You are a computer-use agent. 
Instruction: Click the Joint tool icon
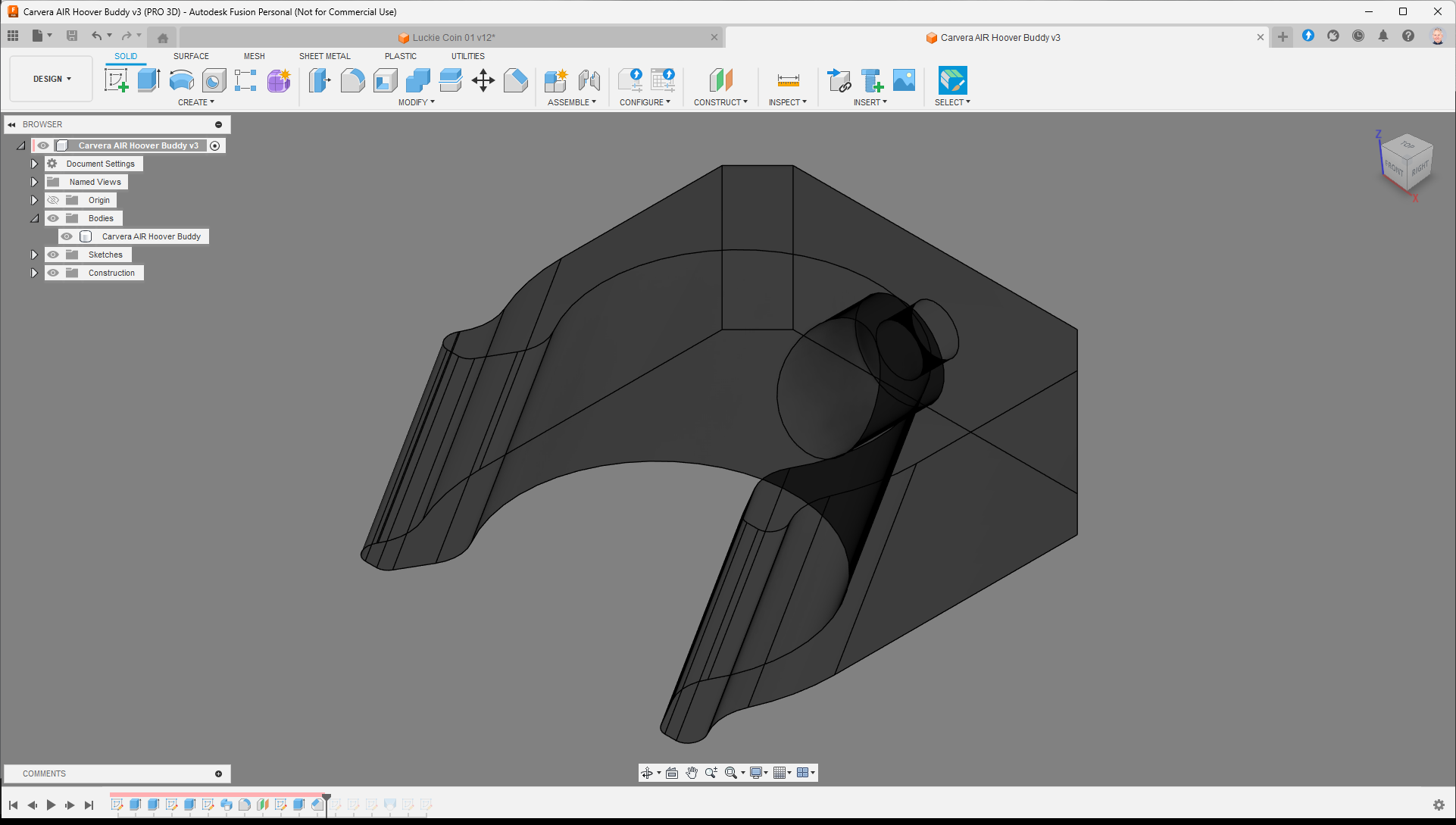tap(589, 80)
